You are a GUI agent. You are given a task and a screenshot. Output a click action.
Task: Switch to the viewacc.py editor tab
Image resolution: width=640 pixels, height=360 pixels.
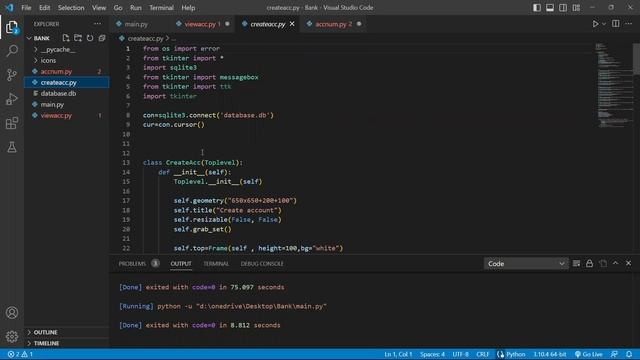202,24
